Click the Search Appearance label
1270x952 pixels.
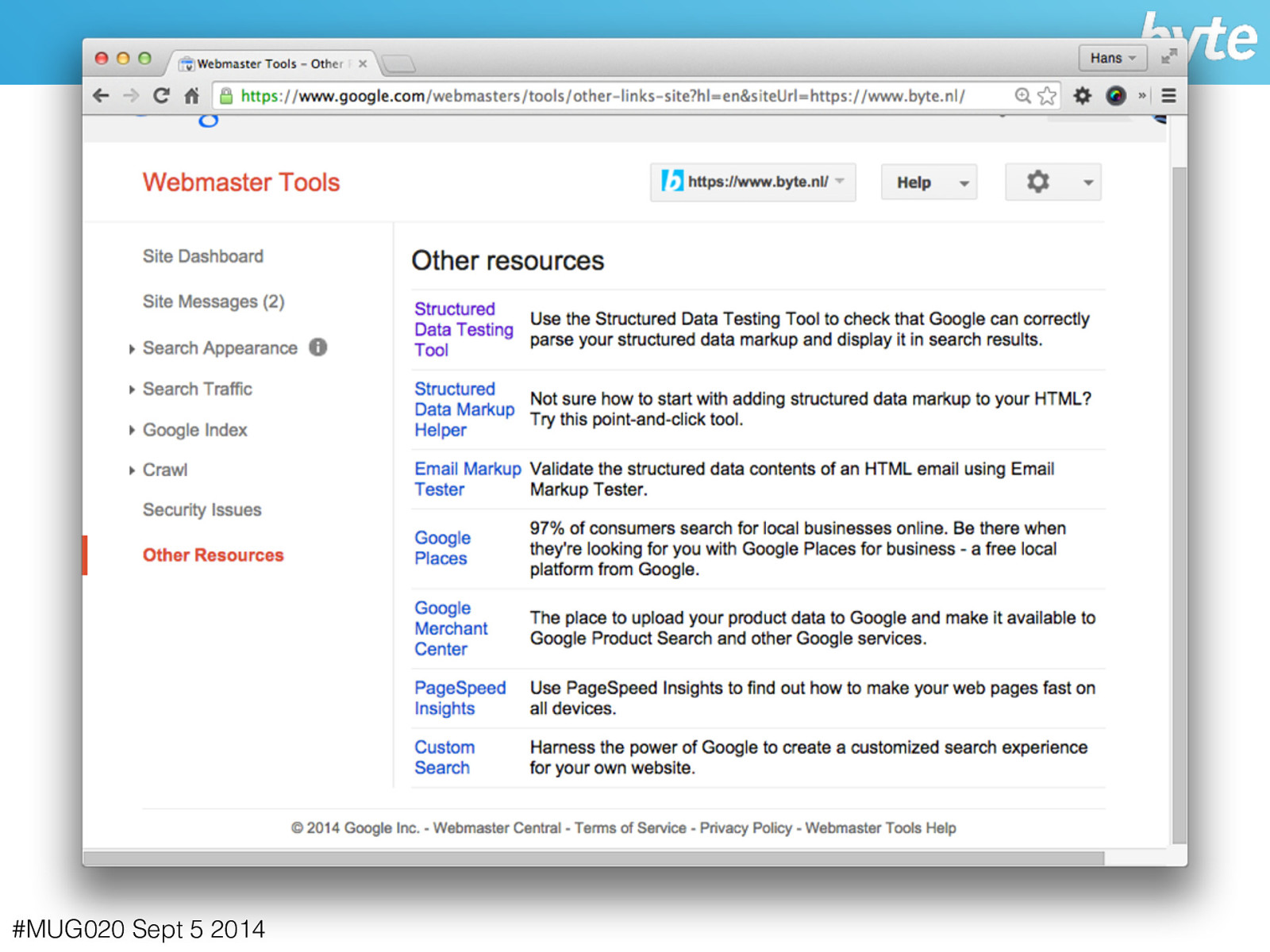point(220,348)
